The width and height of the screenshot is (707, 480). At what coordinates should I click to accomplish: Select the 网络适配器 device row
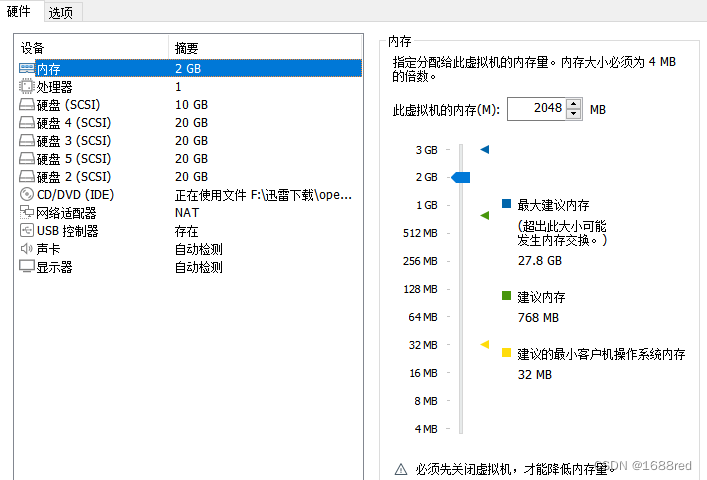coord(190,213)
